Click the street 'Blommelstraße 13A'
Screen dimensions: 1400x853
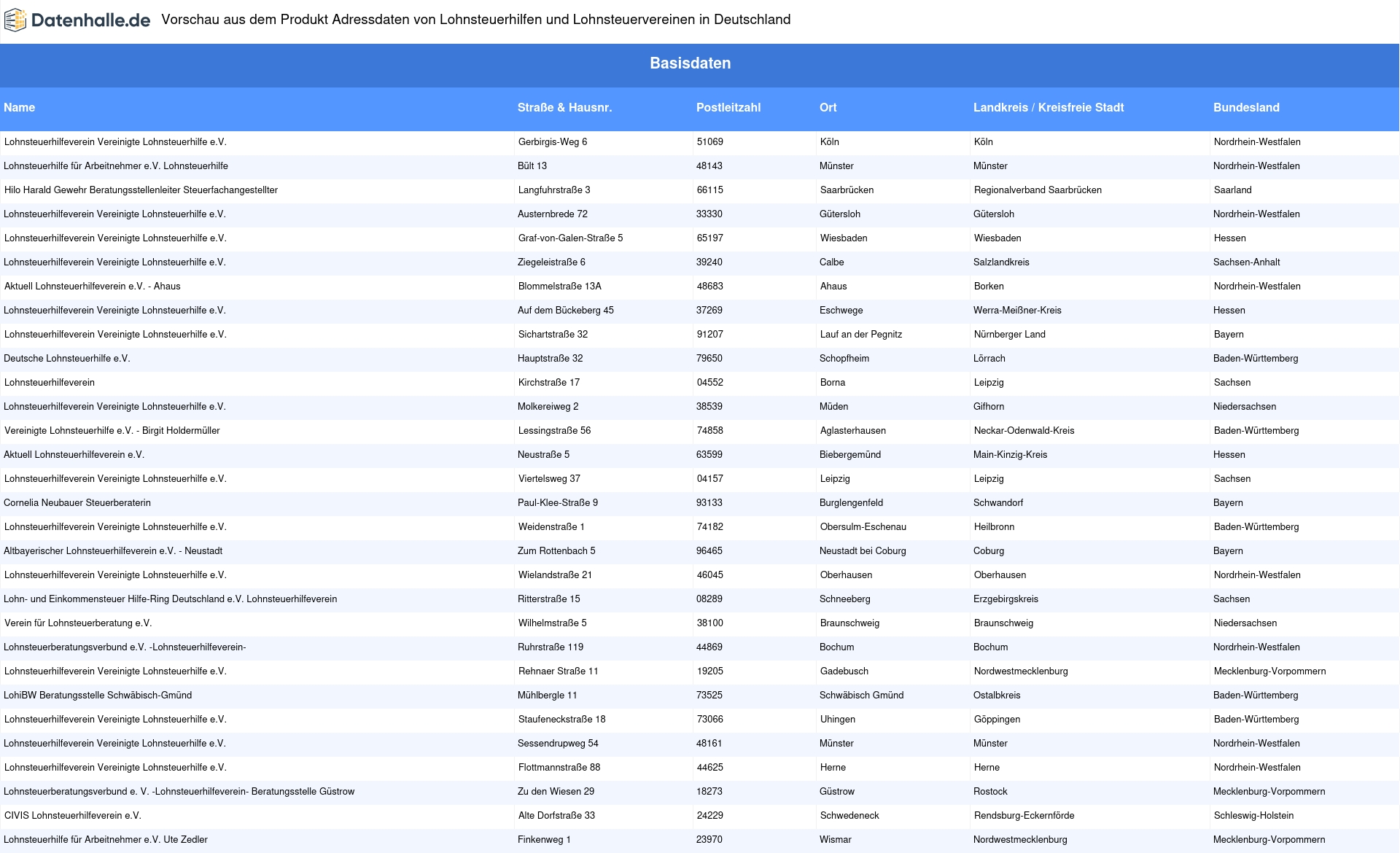pyautogui.click(x=560, y=286)
